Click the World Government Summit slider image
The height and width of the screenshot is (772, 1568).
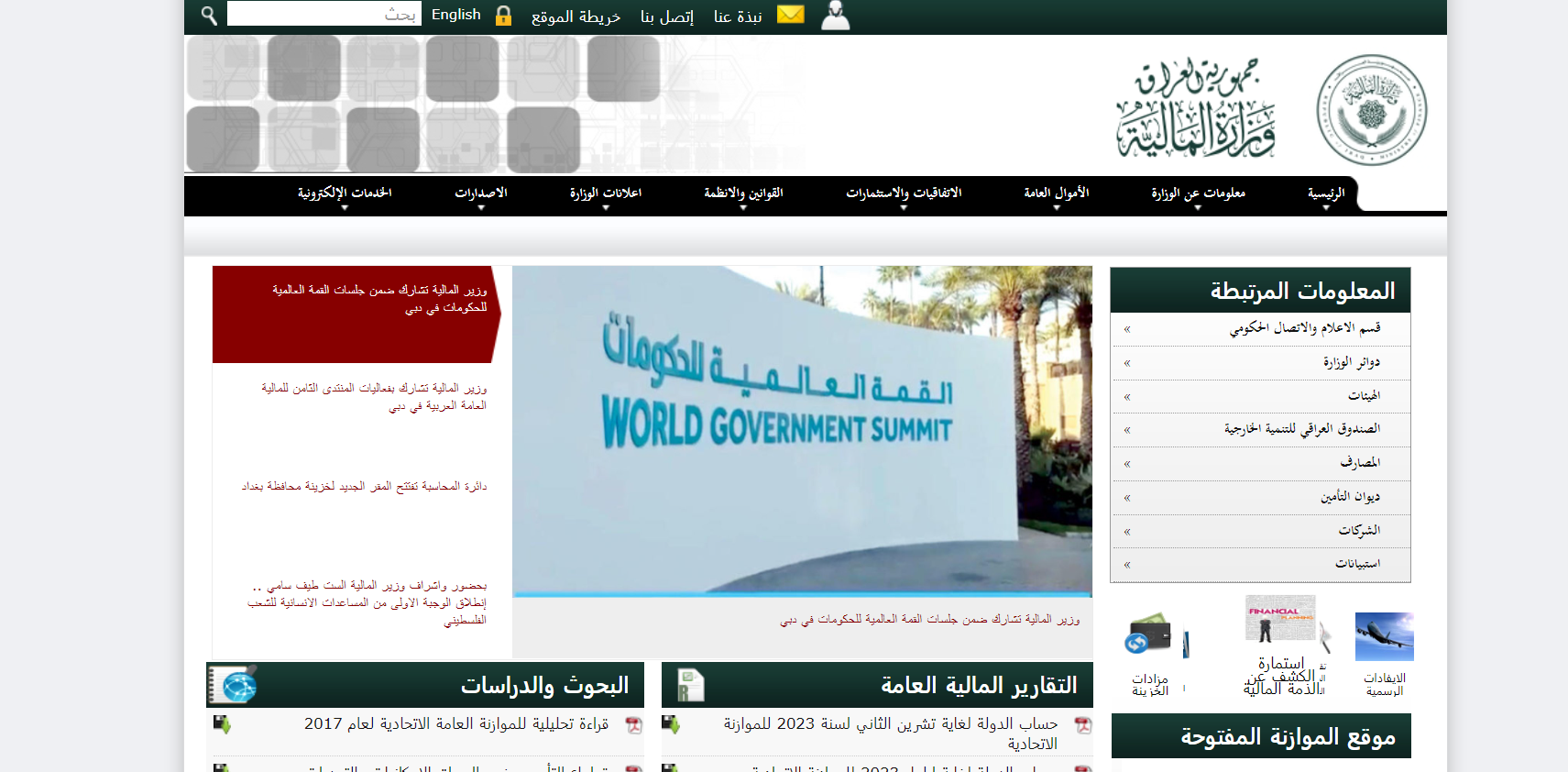[802, 431]
